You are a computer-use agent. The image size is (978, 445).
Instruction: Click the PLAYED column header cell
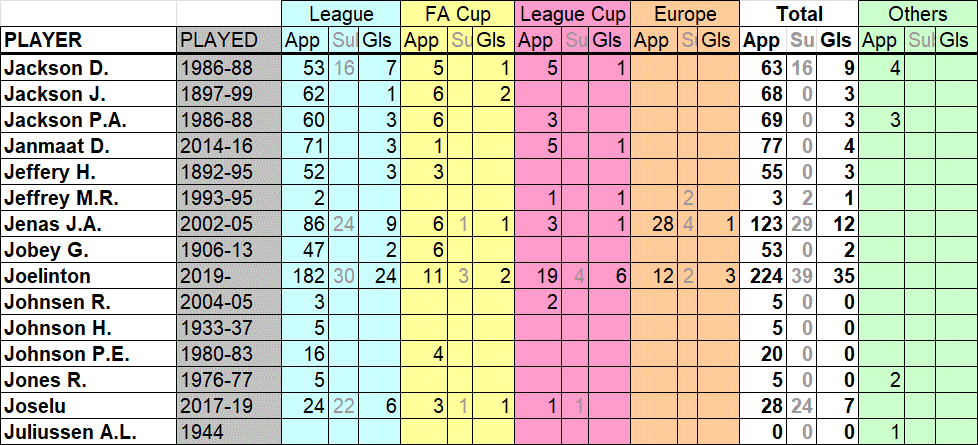click(x=229, y=40)
